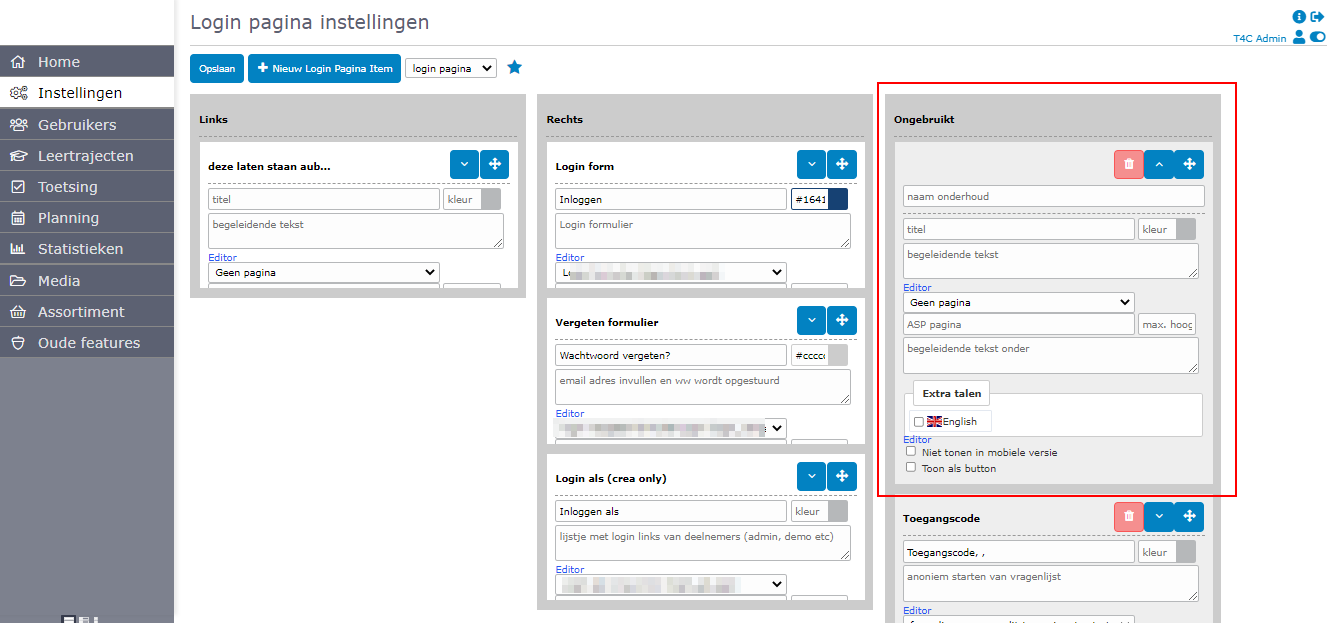Delete the Toegangscode item via trash icon
Screen dimensions: 1336x623
(1128, 516)
